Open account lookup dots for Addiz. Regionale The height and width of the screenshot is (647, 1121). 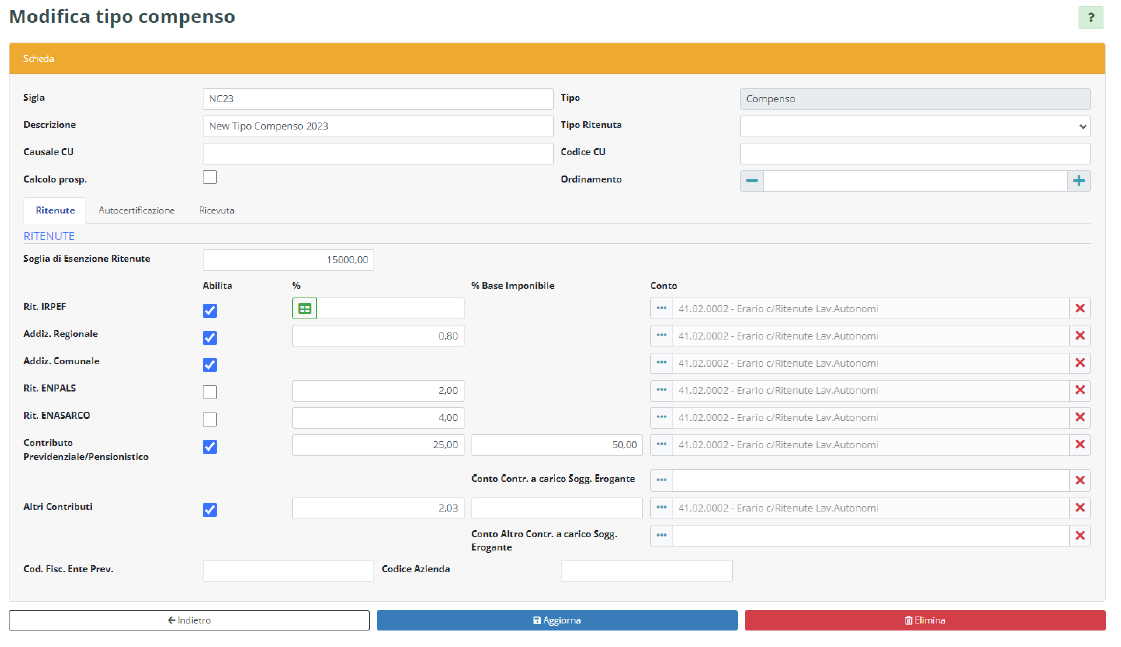[661, 336]
